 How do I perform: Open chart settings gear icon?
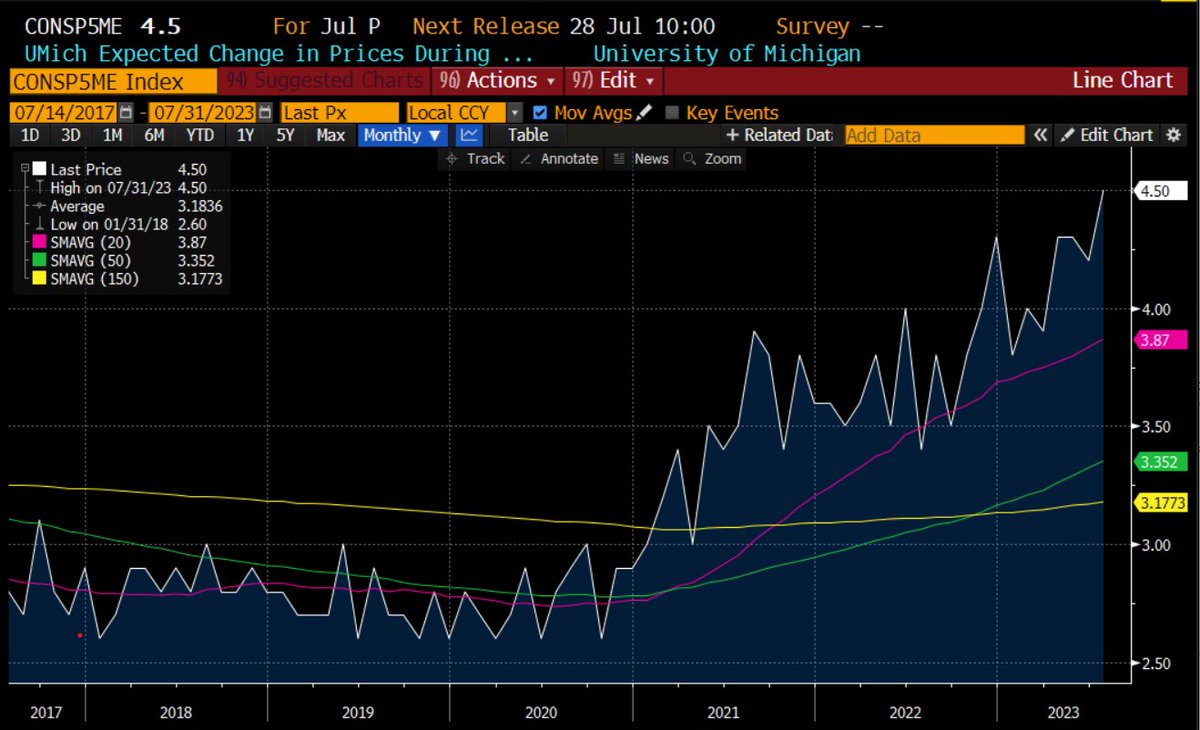tap(1174, 135)
